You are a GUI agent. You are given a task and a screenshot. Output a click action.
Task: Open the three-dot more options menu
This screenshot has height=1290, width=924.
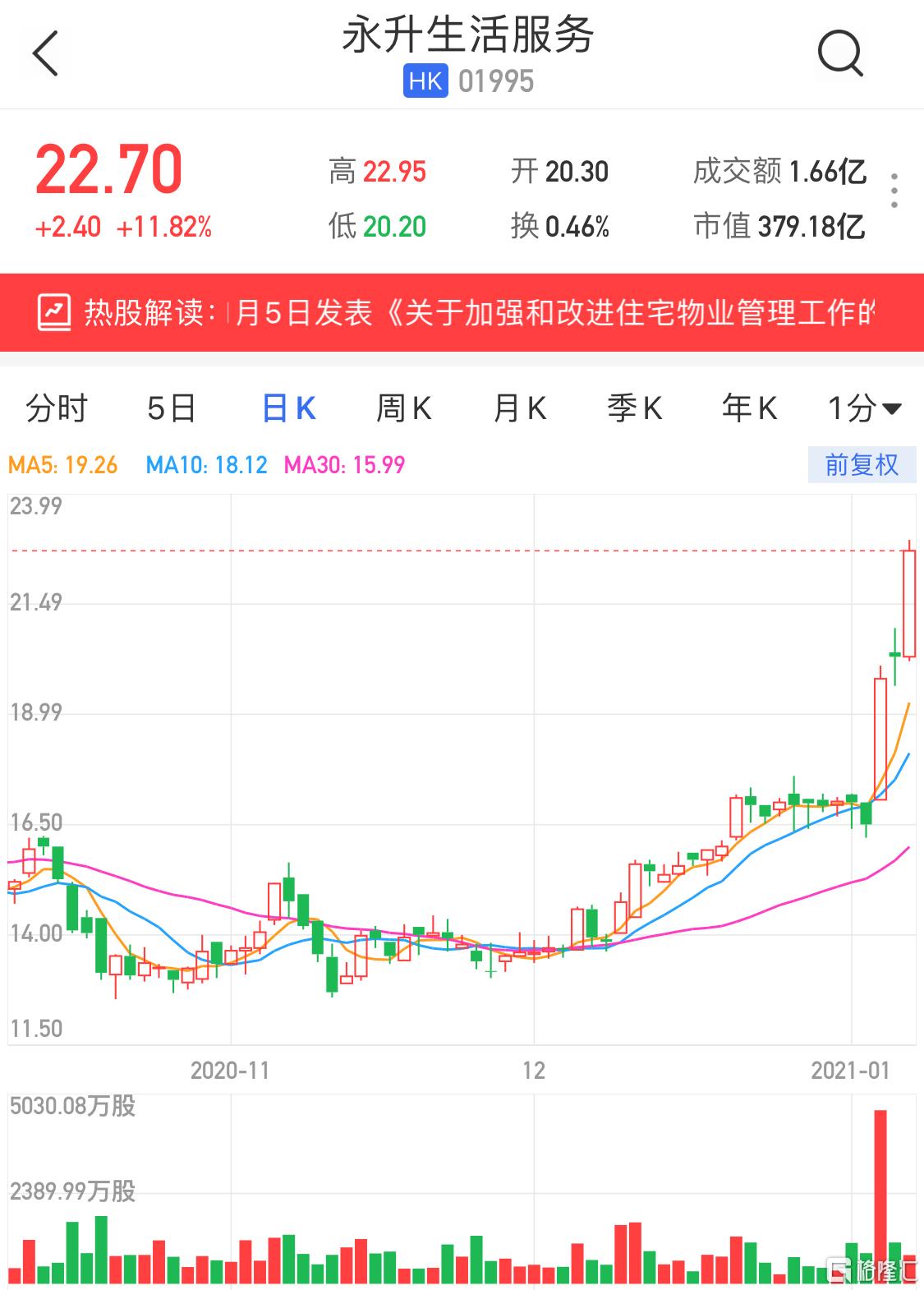pos(894,191)
